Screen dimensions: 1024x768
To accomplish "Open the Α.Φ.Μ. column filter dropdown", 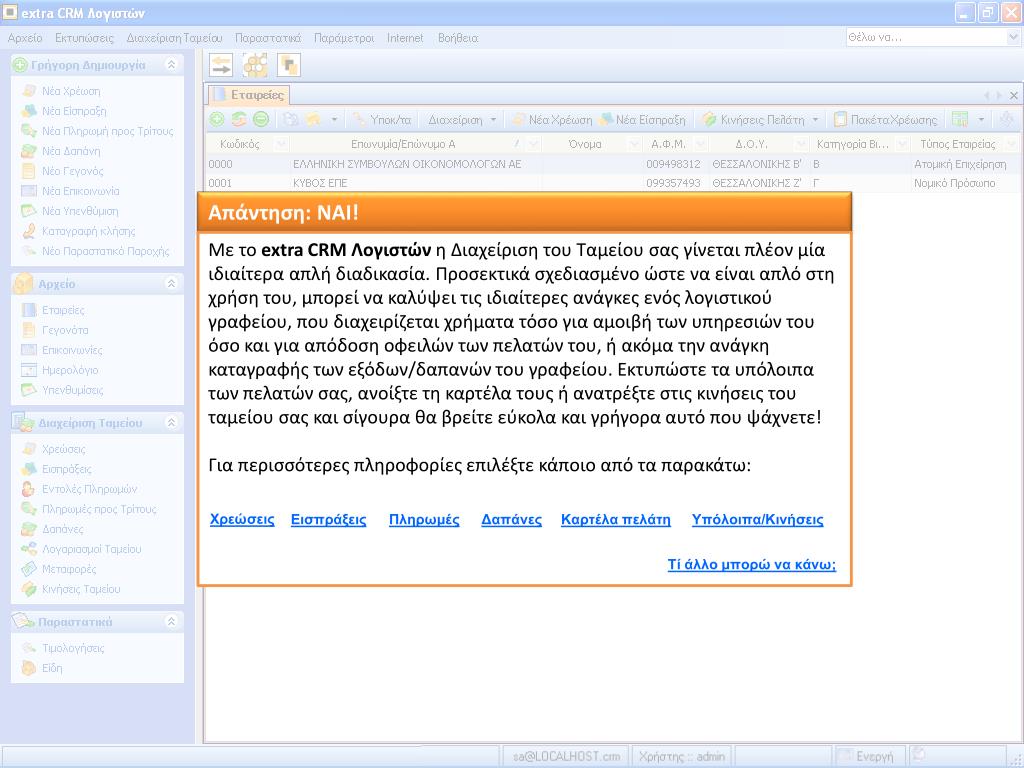I will [x=701, y=144].
